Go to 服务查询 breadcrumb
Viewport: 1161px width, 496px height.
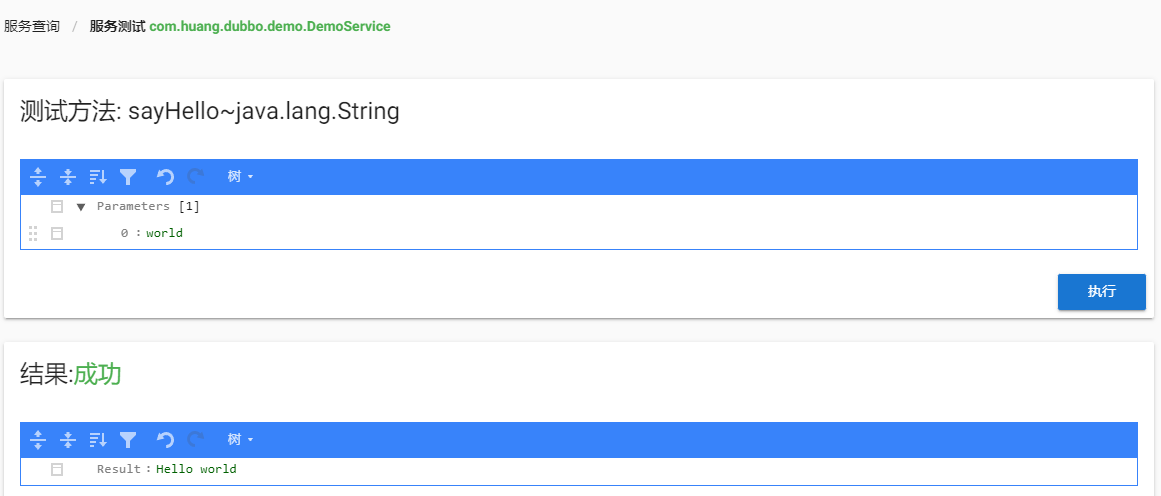click(32, 27)
